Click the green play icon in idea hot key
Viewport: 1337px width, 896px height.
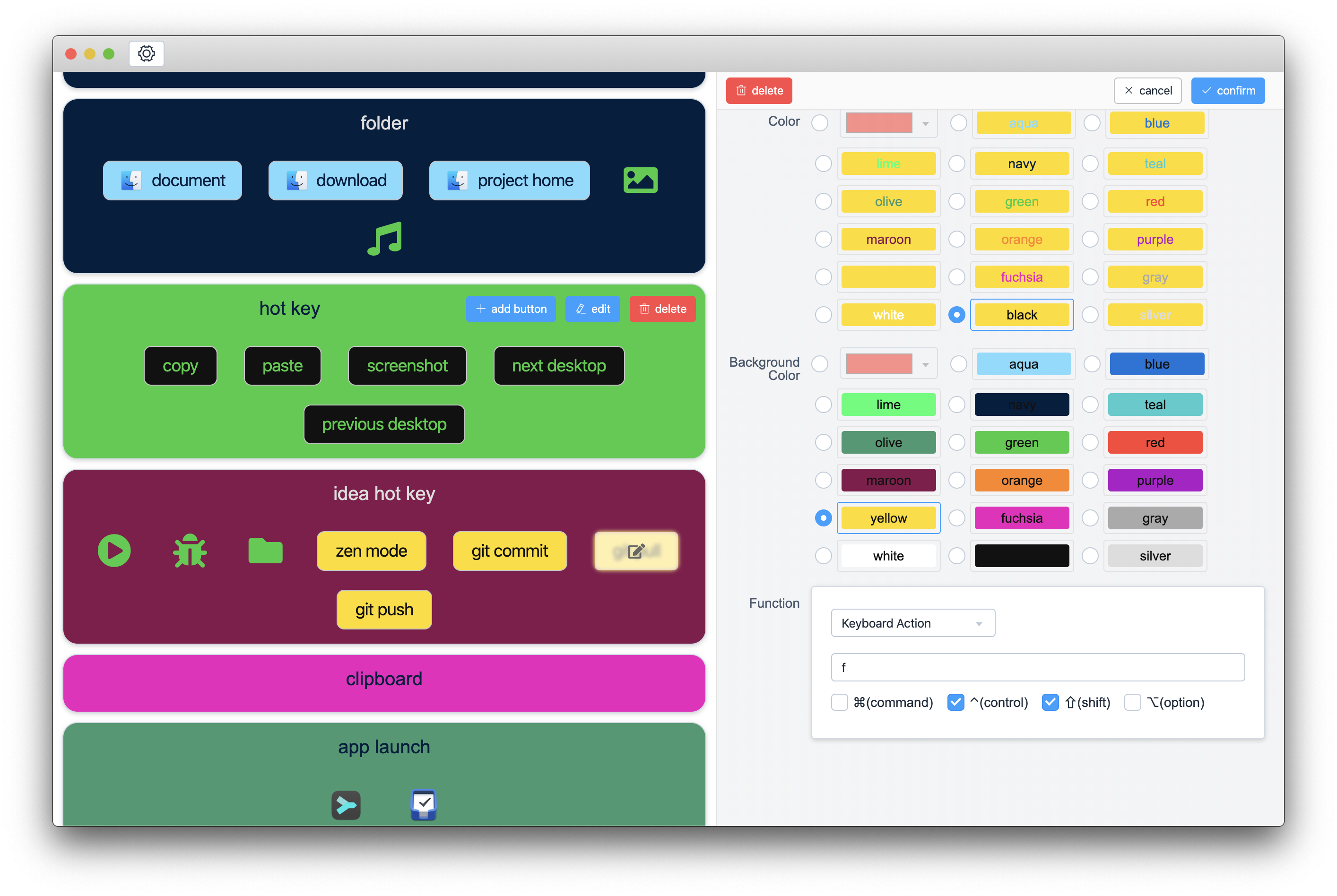click(x=114, y=550)
